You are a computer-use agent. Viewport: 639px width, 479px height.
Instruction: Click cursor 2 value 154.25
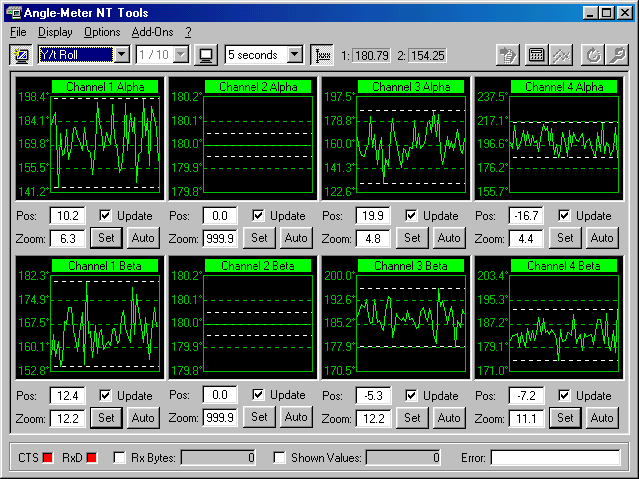[427, 55]
